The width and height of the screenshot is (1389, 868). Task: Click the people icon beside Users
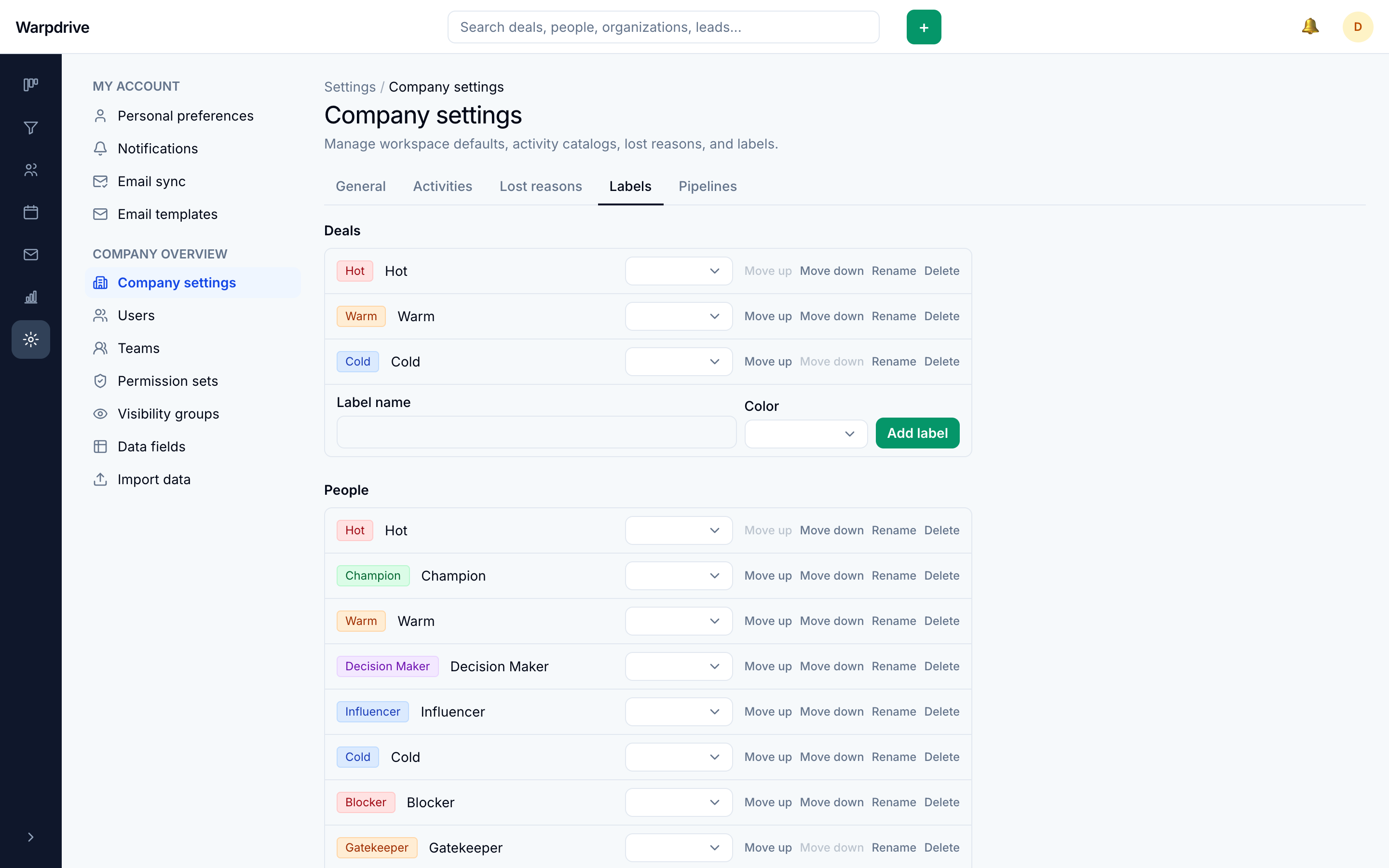(x=100, y=315)
